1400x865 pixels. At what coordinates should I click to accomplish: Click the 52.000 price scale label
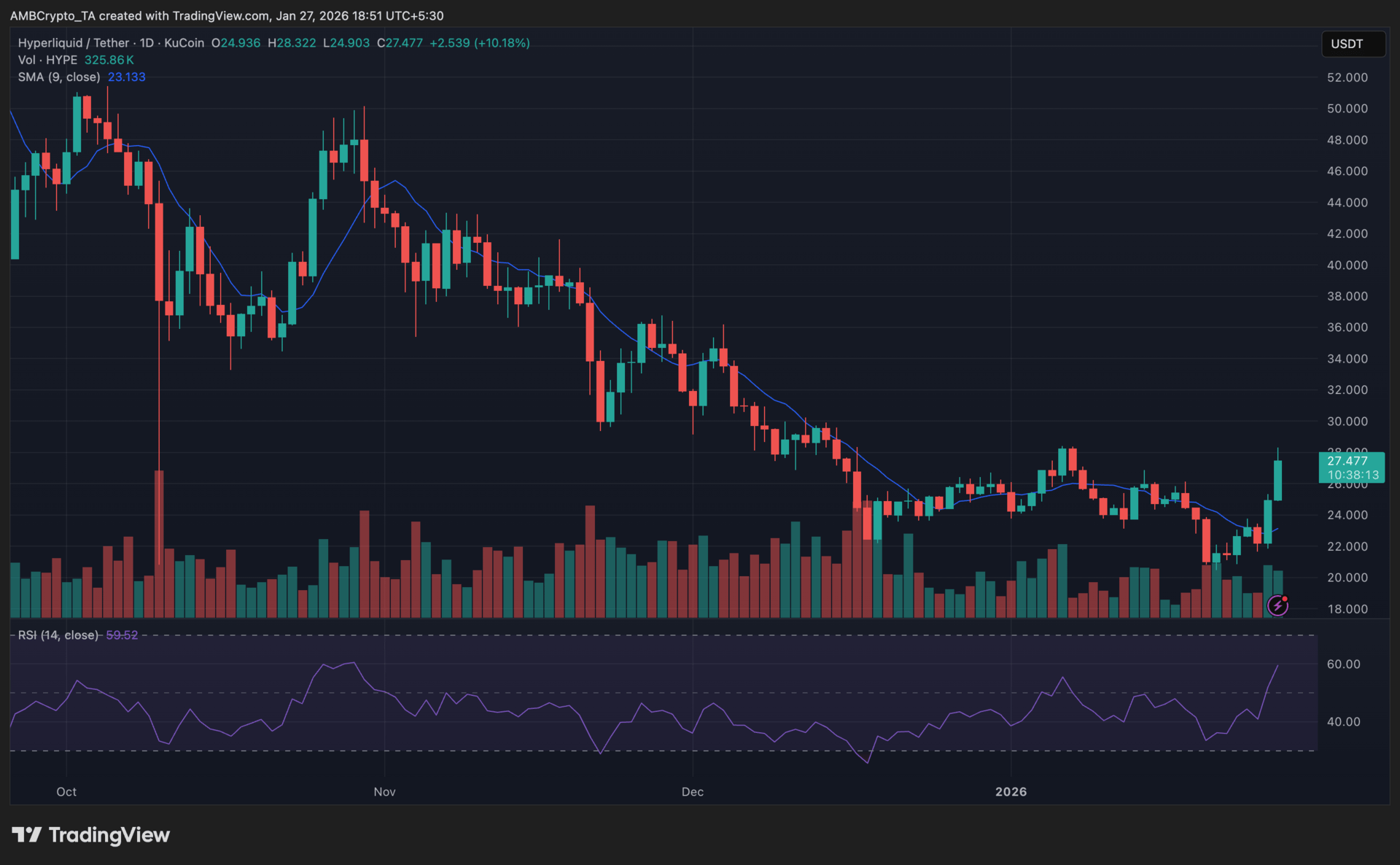click(x=1347, y=77)
